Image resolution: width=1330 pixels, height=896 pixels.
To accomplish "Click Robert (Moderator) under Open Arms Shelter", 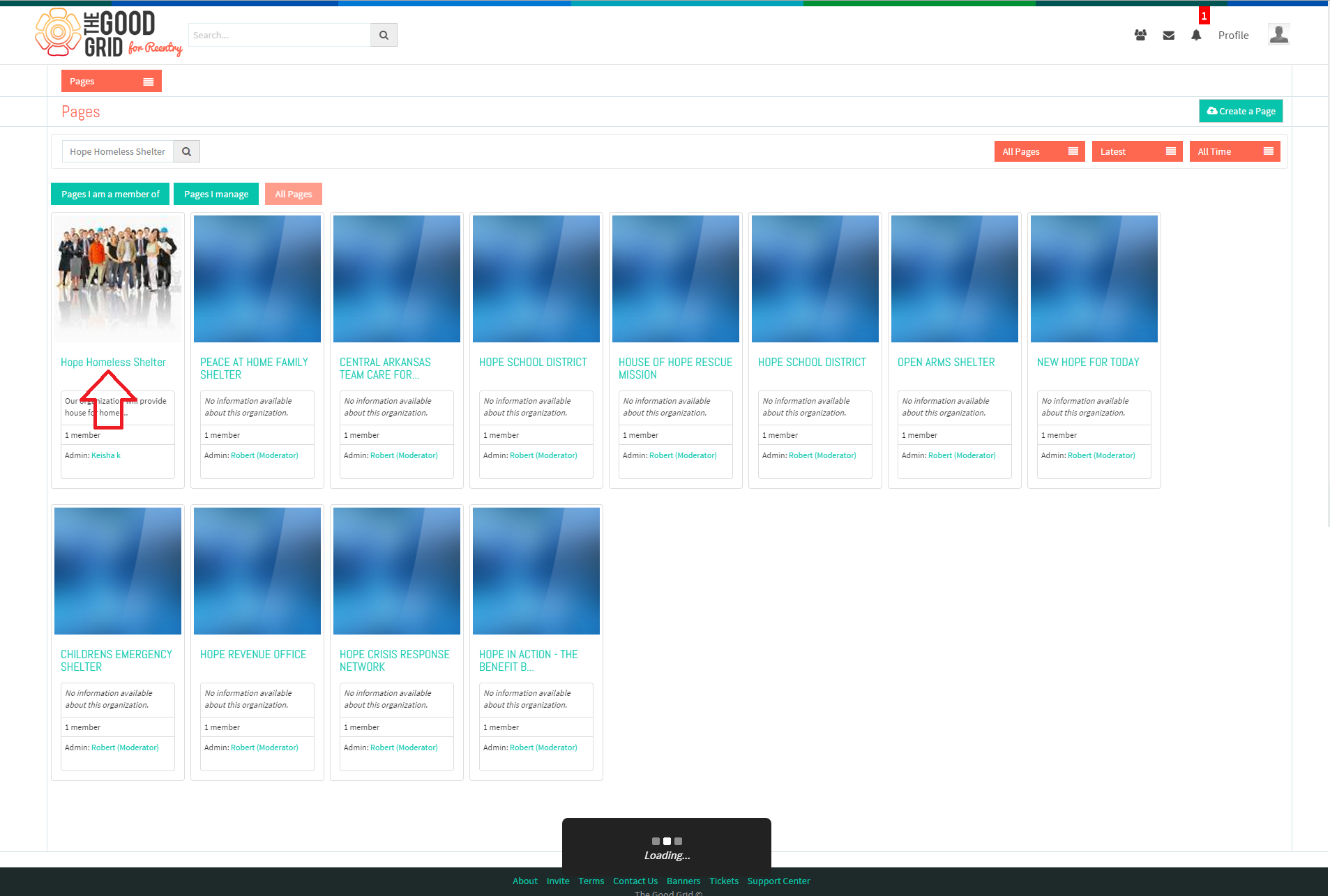I will point(962,455).
